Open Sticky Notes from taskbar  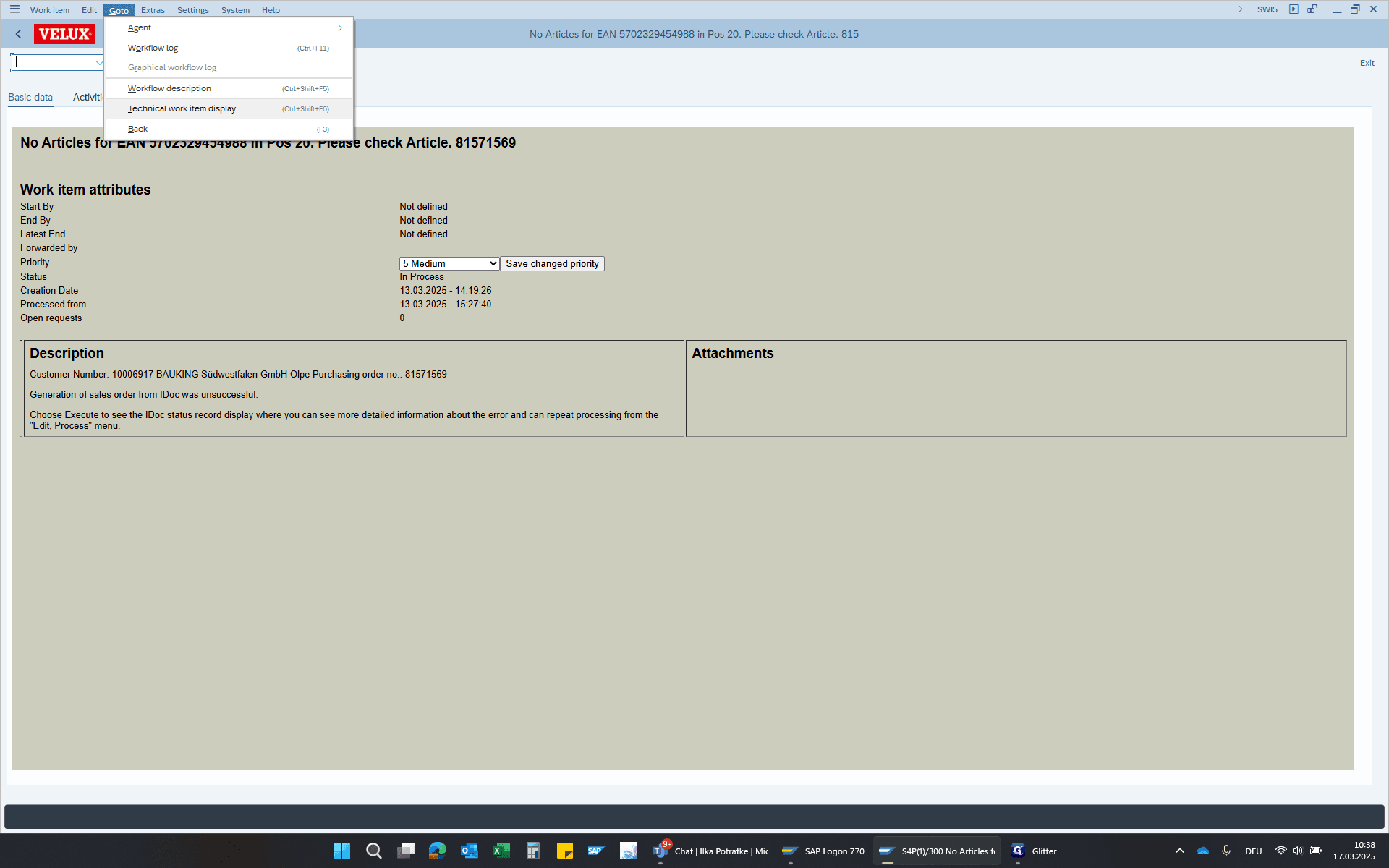tap(564, 851)
